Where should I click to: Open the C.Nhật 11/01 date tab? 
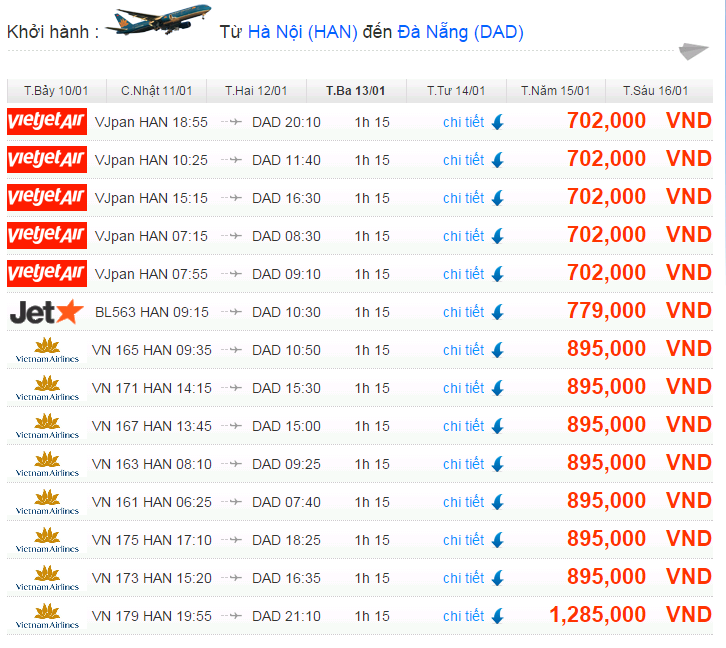click(x=156, y=91)
